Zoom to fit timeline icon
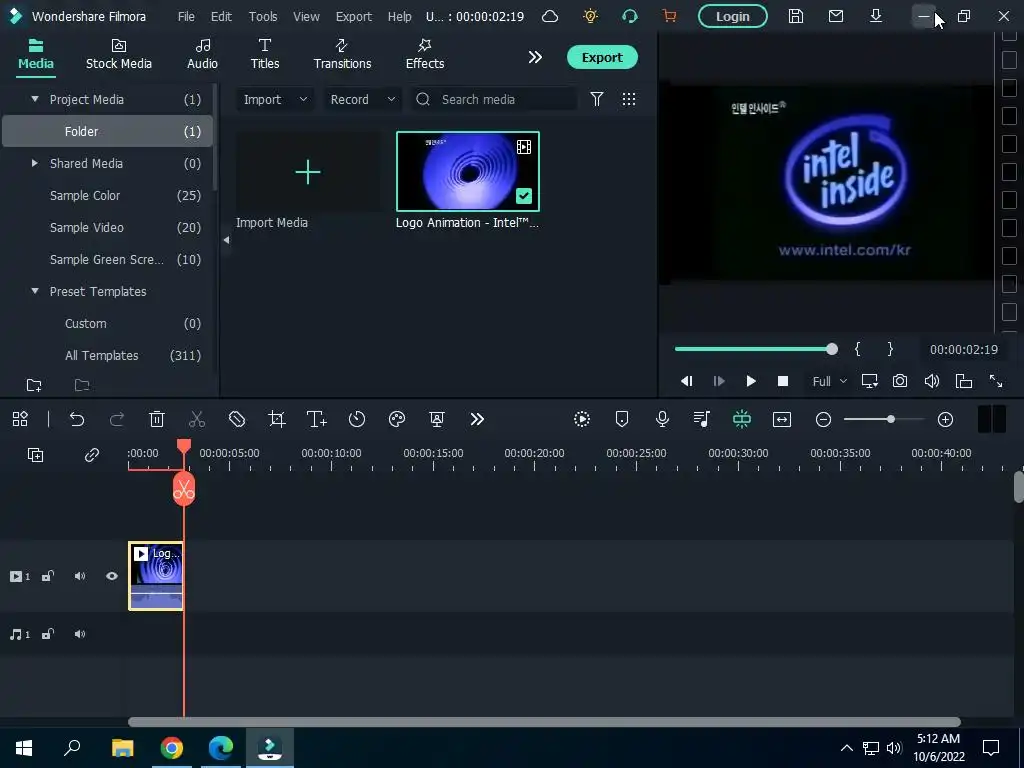Viewport: 1024px width, 768px height. pos(782,419)
